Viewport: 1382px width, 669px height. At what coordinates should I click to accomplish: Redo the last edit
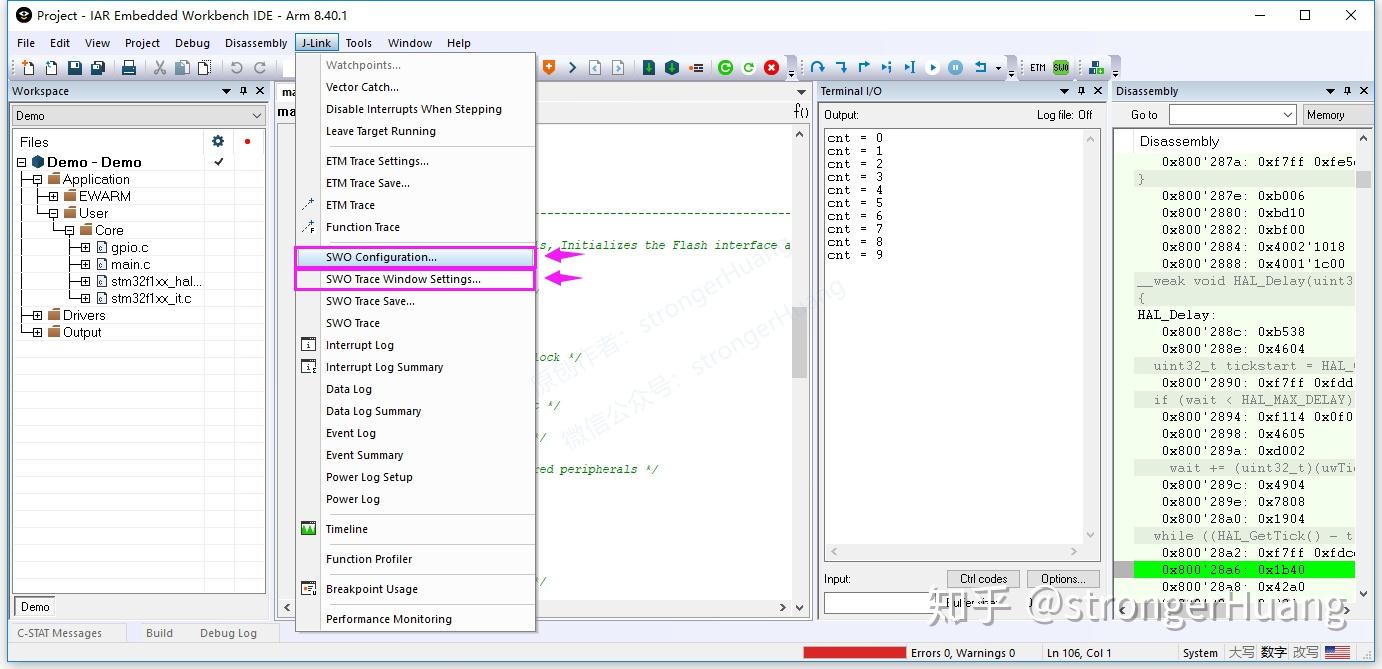[x=260, y=67]
